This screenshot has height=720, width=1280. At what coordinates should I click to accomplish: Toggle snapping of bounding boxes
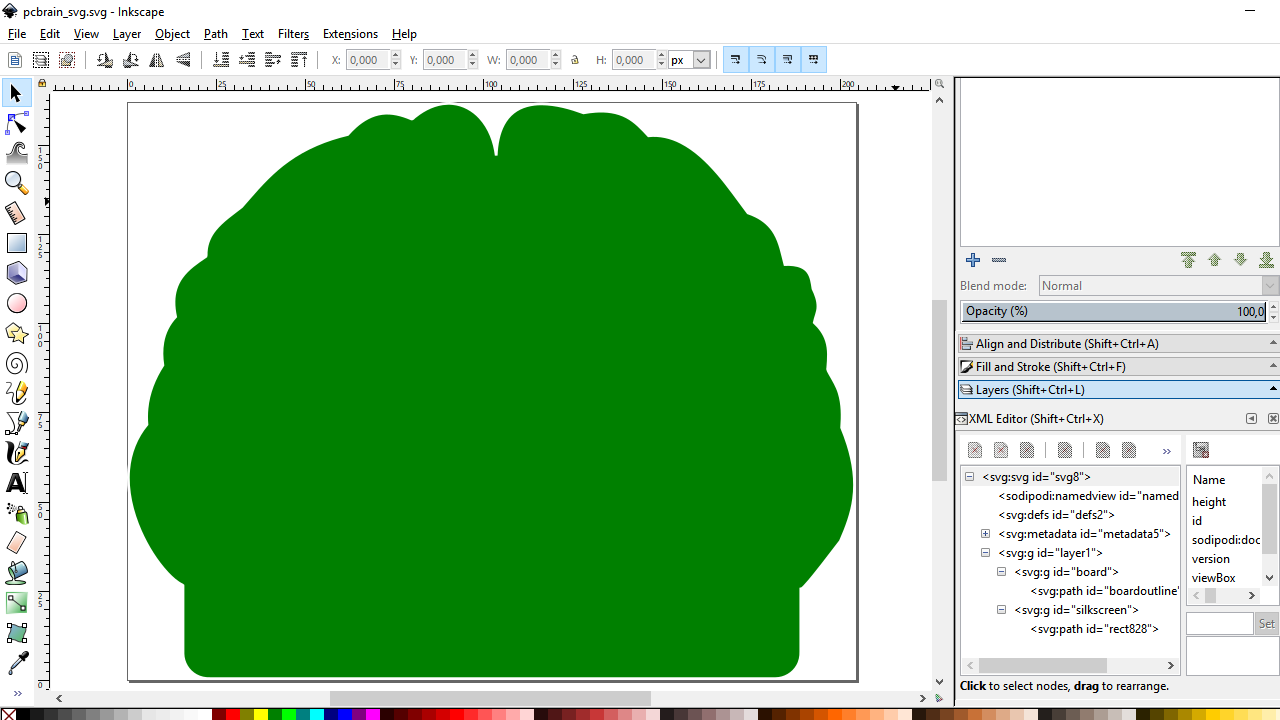(736, 59)
